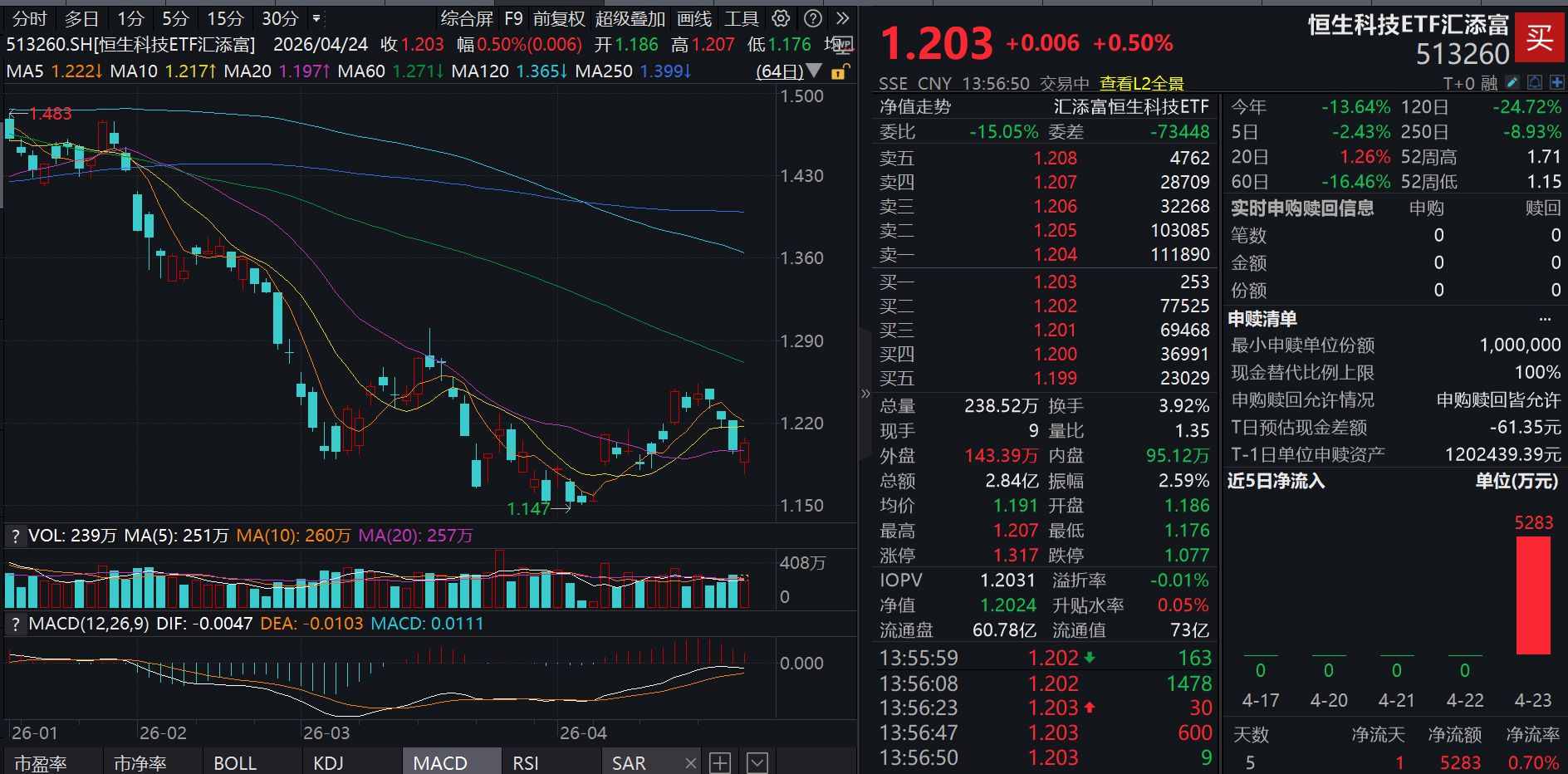The width and height of the screenshot is (1568, 774).
Task: Expand more toolbar options double-chevron
Action: (843, 18)
